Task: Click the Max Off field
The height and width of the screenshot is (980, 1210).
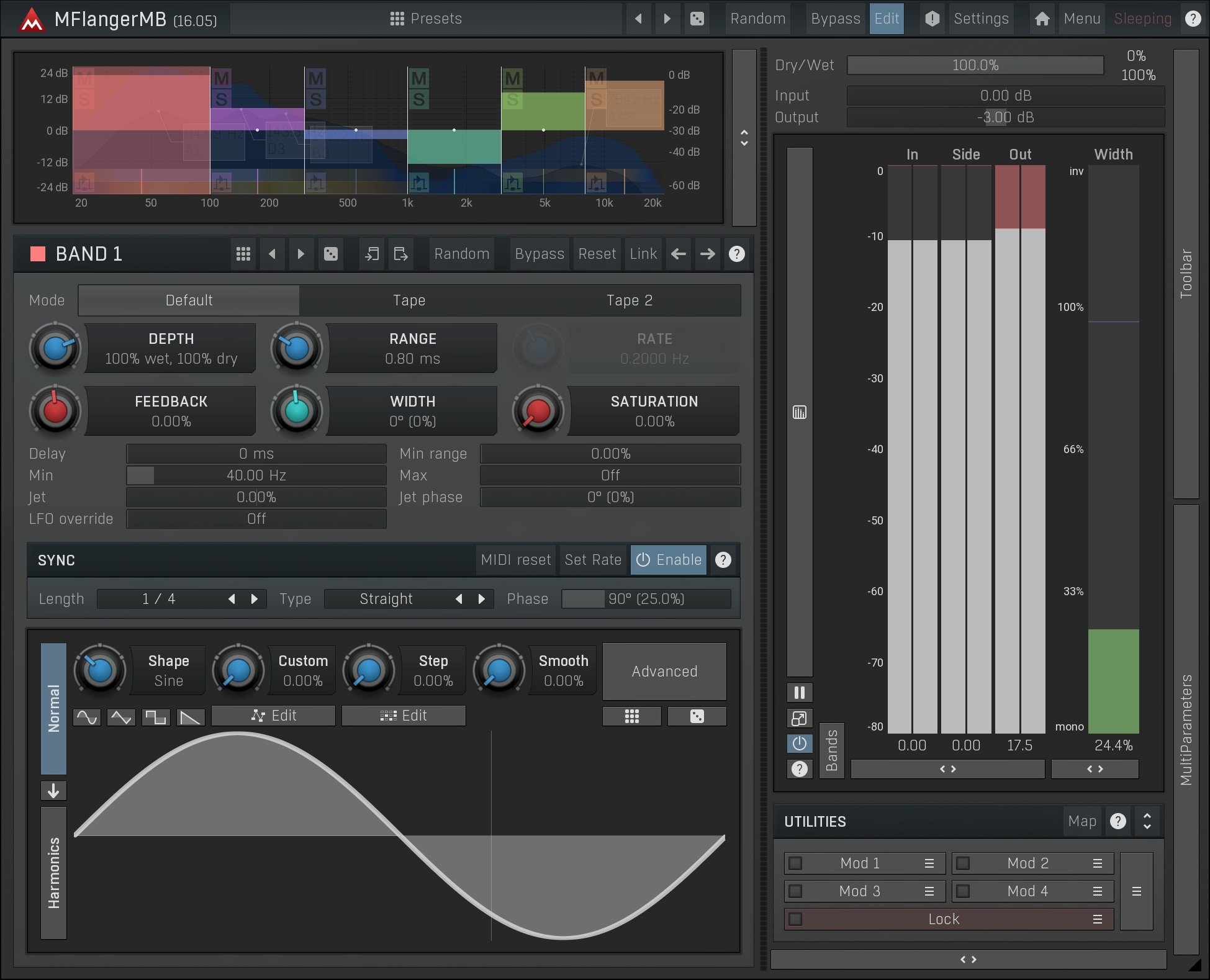Action: pyautogui.click(x=610, y=475)
